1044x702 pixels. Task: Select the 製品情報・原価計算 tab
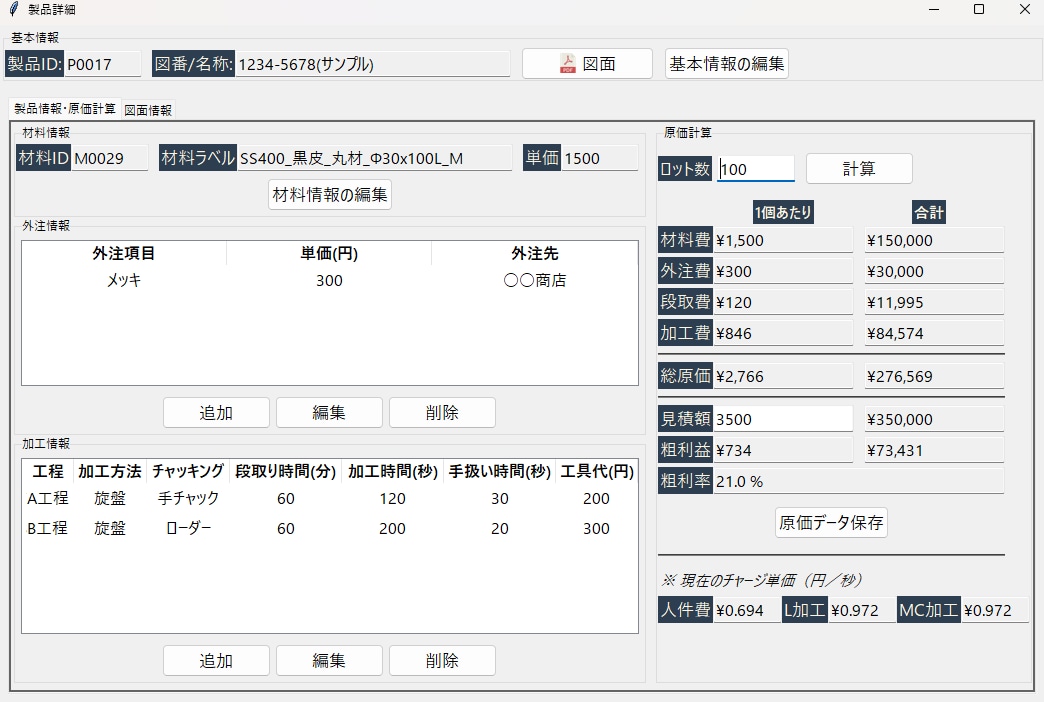[x=65, y=109]
